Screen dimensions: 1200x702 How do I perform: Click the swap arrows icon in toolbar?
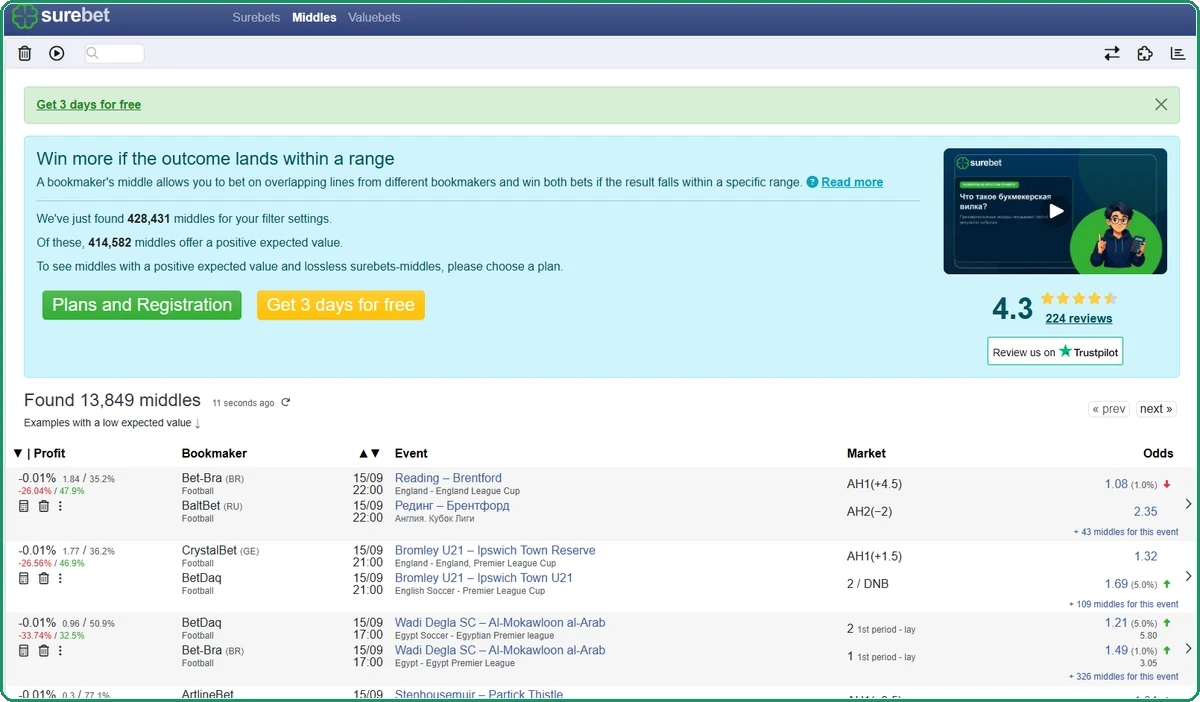click(x=1112, y=53)
